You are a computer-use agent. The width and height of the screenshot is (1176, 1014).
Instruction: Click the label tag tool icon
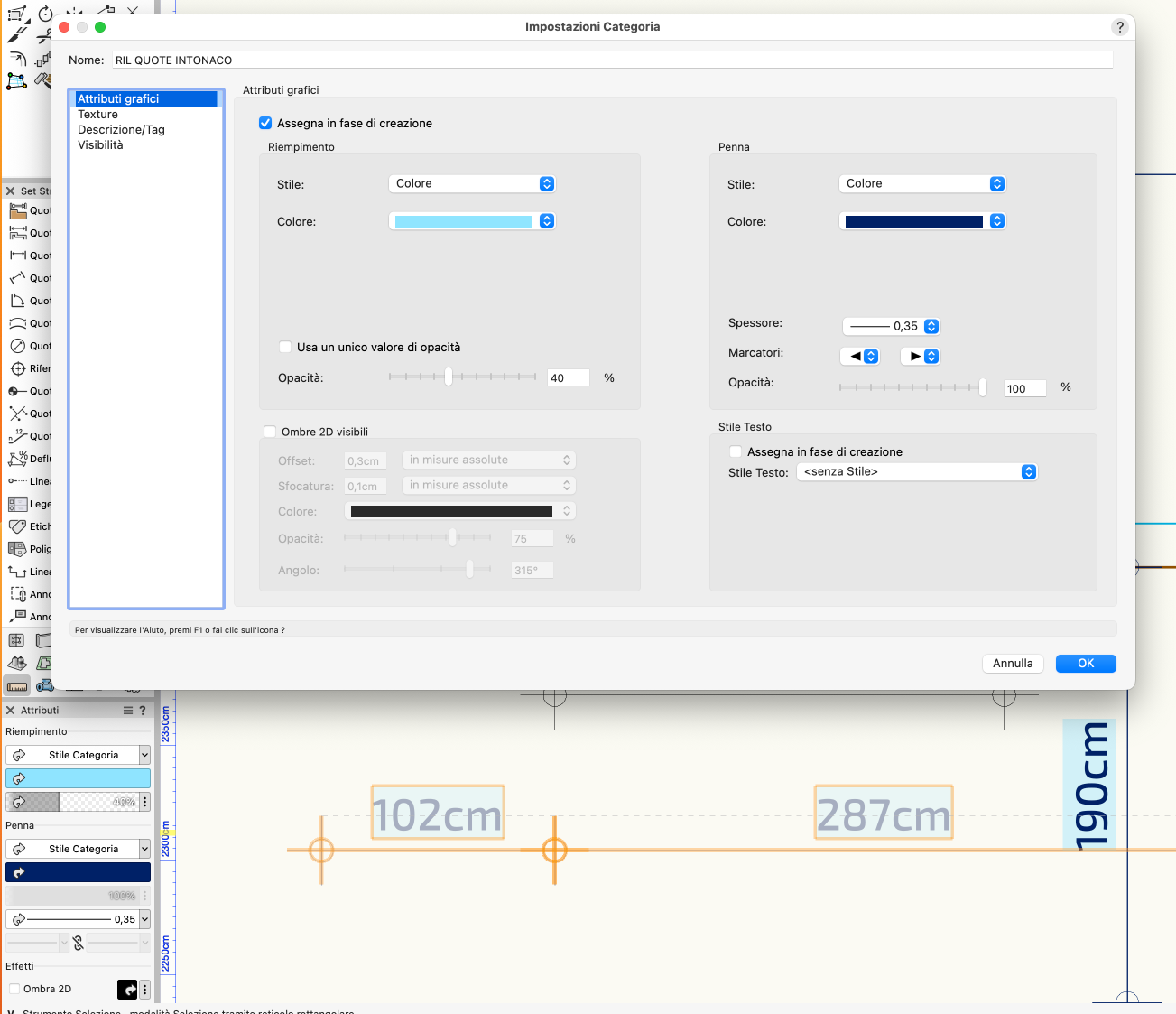tap(17, 526)
